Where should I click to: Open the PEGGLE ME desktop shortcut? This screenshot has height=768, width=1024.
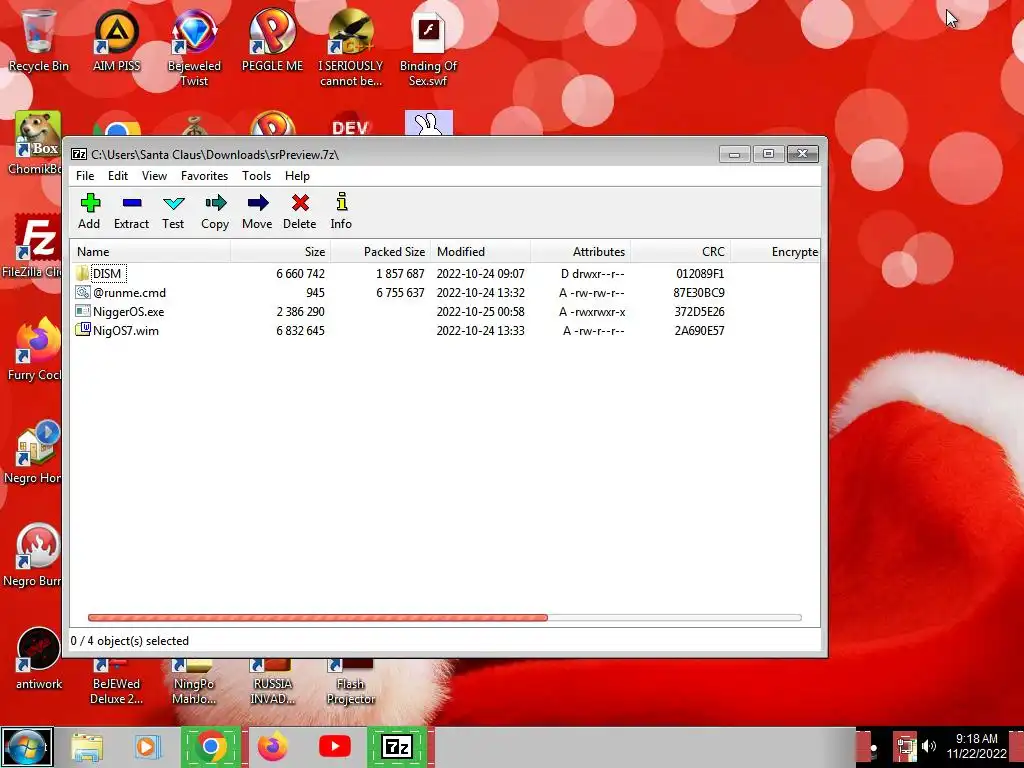(x=272, y=40)
